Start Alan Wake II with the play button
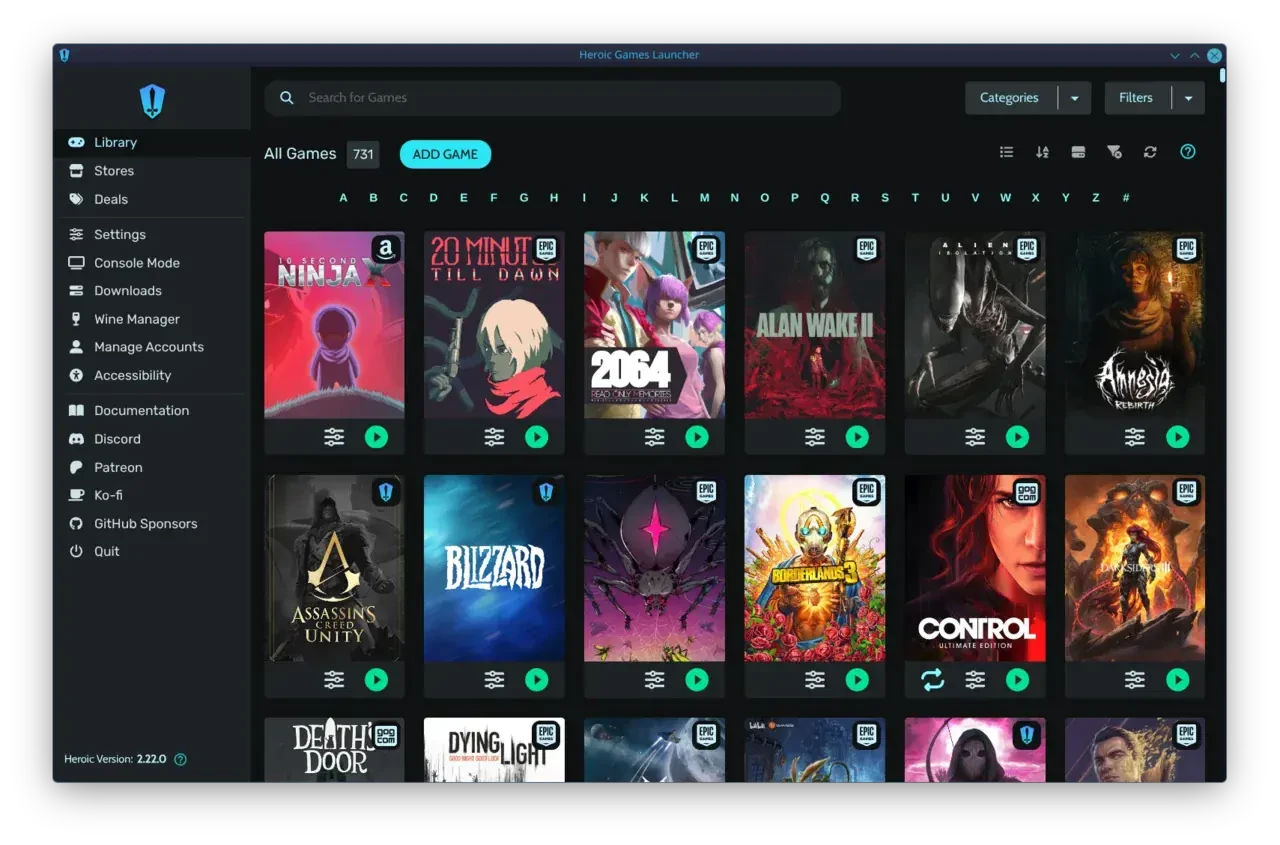Viewport: 1280px width, 845px height. [x=857, y=437]
